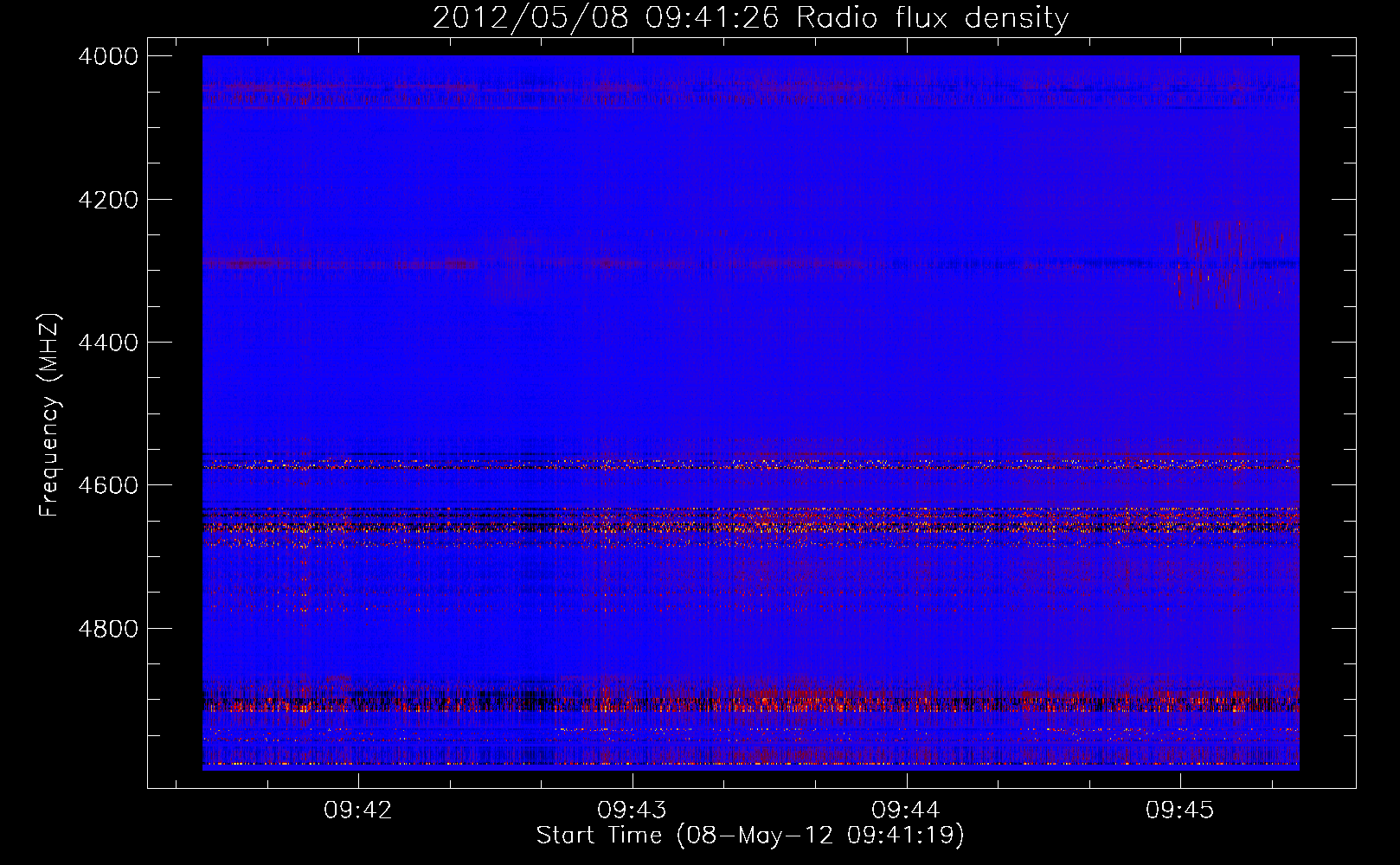This screenshot has width=1400, height=865.
Task: Click the 09:43 time axis label
Action: (633, 810)
